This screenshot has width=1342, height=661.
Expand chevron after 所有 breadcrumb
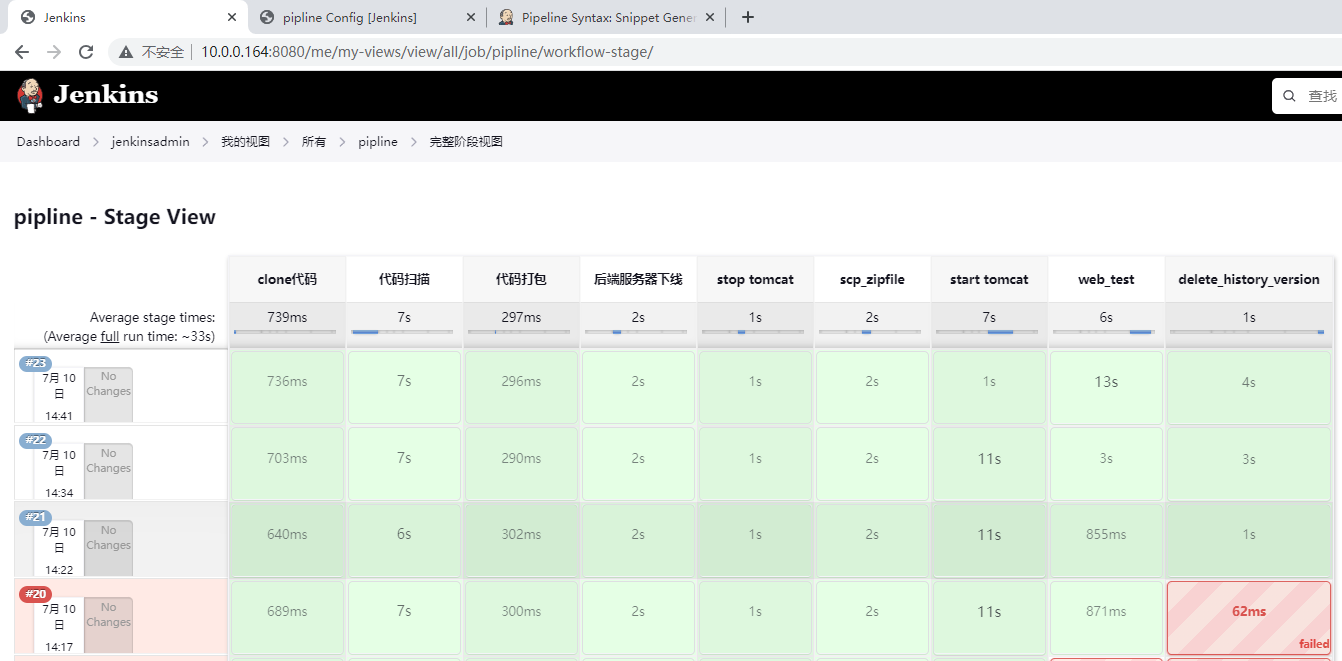[342, 142]
